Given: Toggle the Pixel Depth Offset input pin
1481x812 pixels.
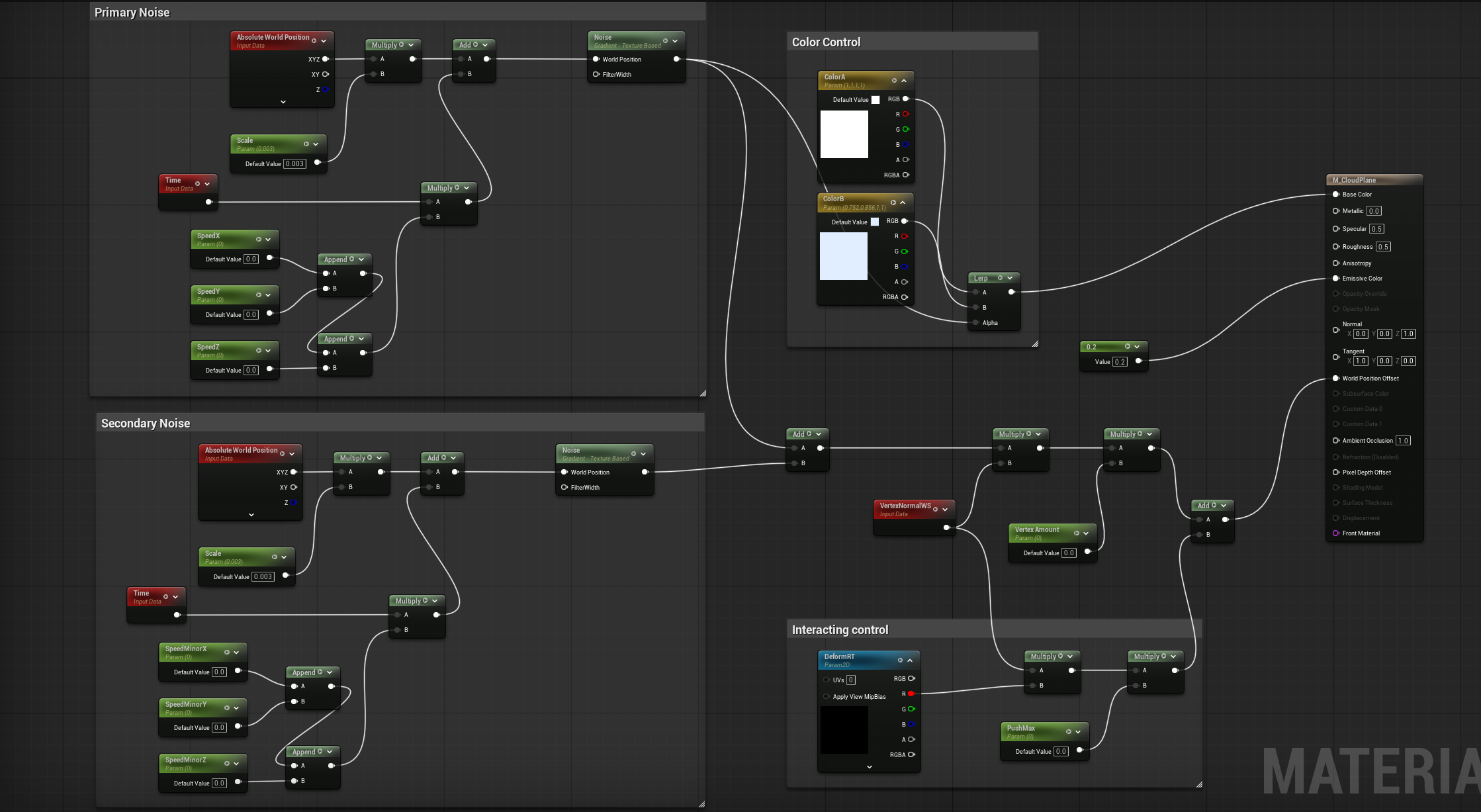Looking at the screenshot, I should tap(1336, 473).
